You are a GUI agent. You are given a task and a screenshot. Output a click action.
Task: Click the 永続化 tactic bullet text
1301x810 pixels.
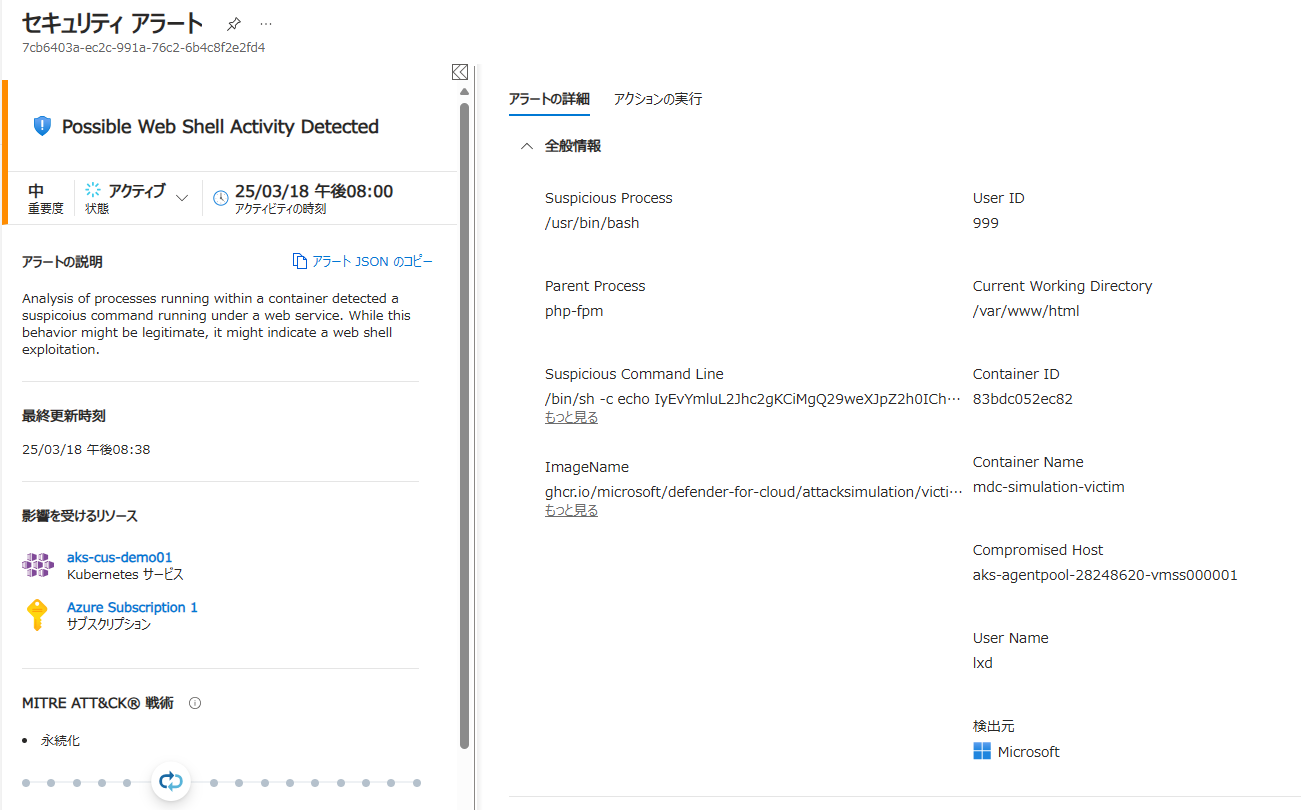click(x=60, y=741)
